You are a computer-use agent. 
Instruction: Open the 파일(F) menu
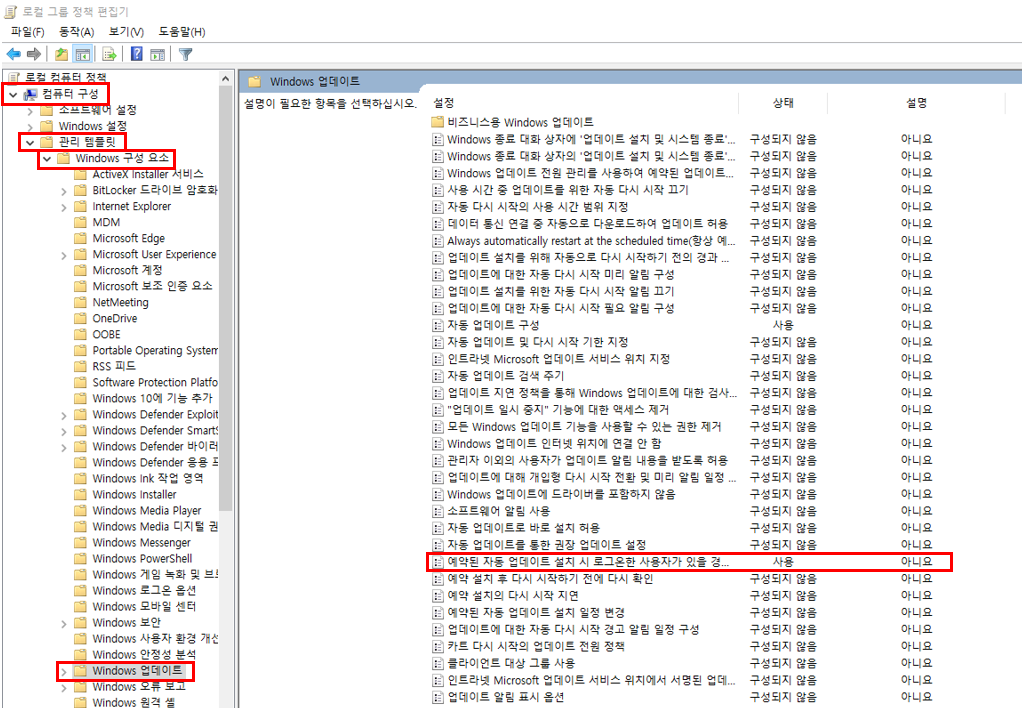27,31
